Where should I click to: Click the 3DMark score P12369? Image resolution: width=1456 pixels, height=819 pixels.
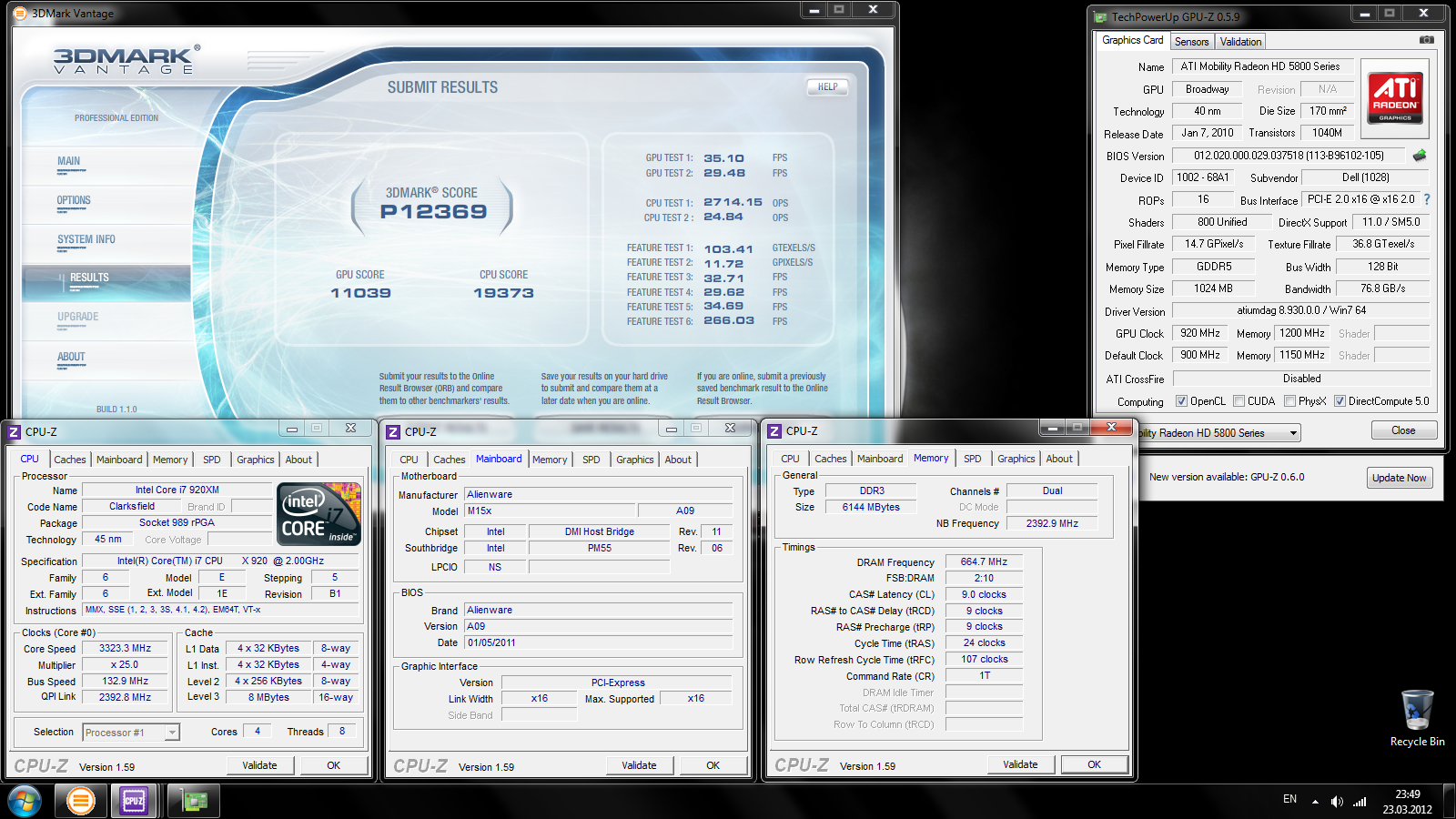[433, 212]
